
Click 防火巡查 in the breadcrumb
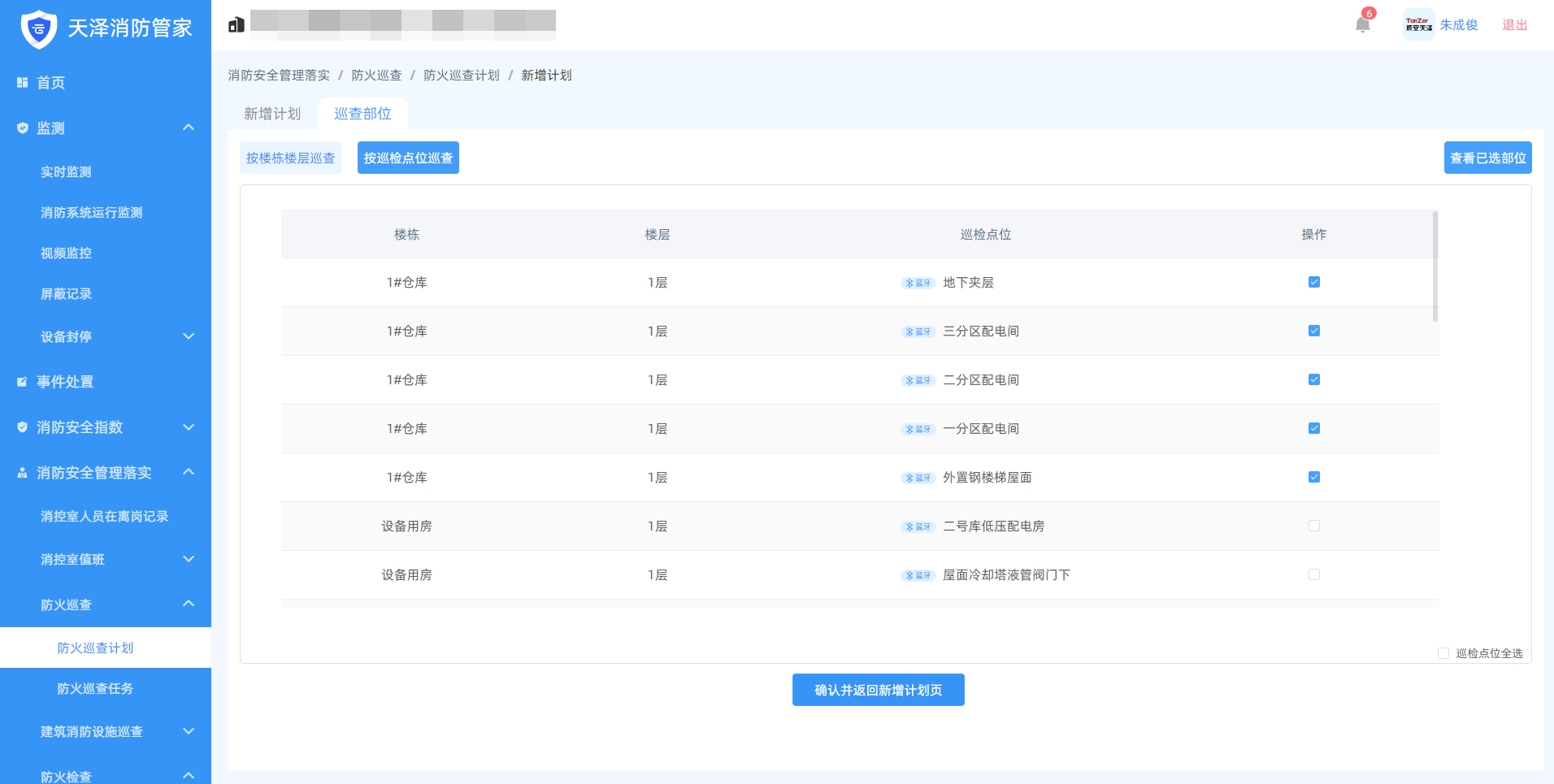[x=376, y=76]
